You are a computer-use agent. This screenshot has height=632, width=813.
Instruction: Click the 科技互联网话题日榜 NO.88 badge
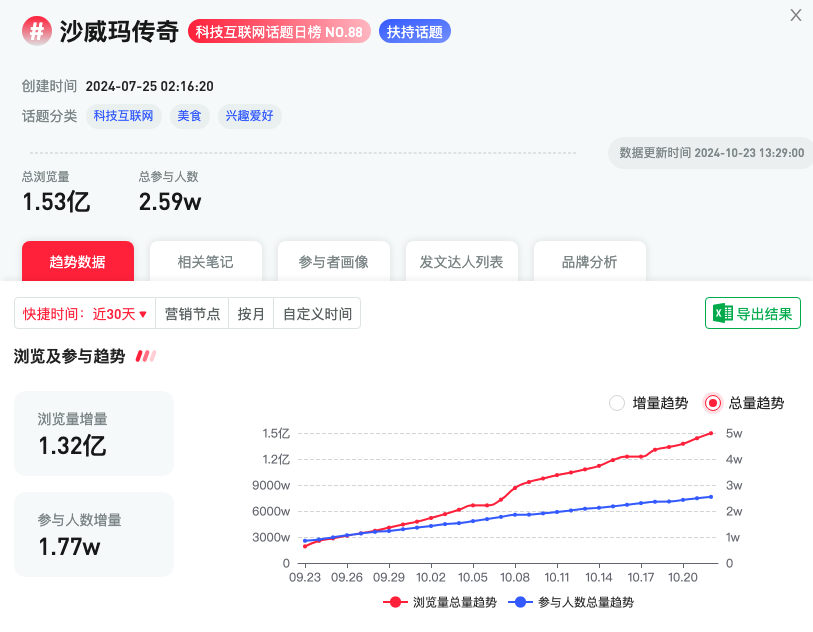pos(278,31)
